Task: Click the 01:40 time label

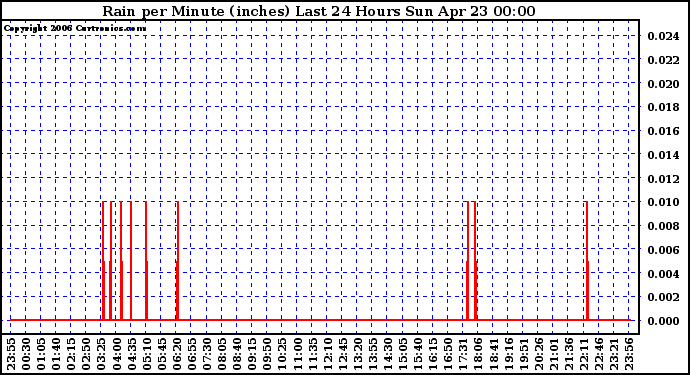Action: (x=56, y=354)
